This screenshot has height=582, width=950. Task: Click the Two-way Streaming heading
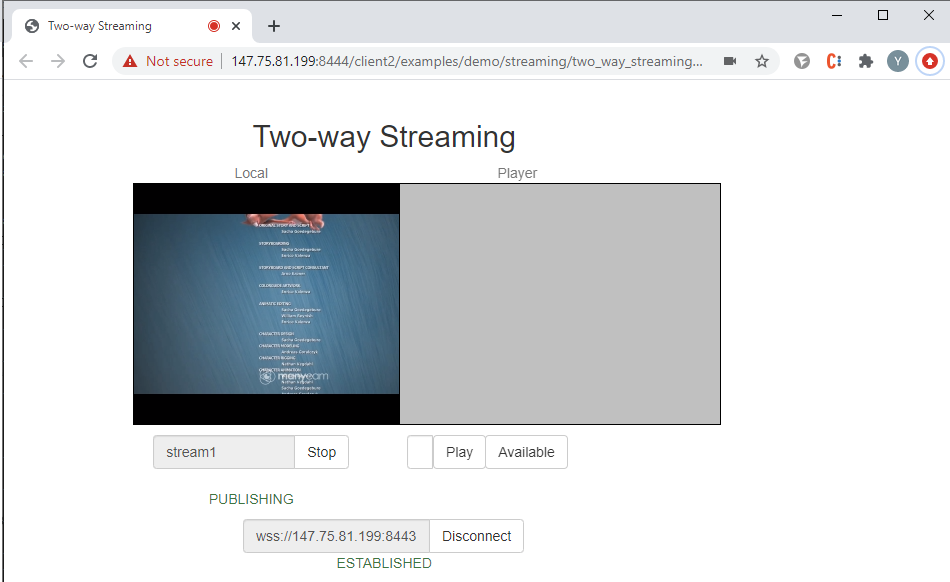point(384,137)
